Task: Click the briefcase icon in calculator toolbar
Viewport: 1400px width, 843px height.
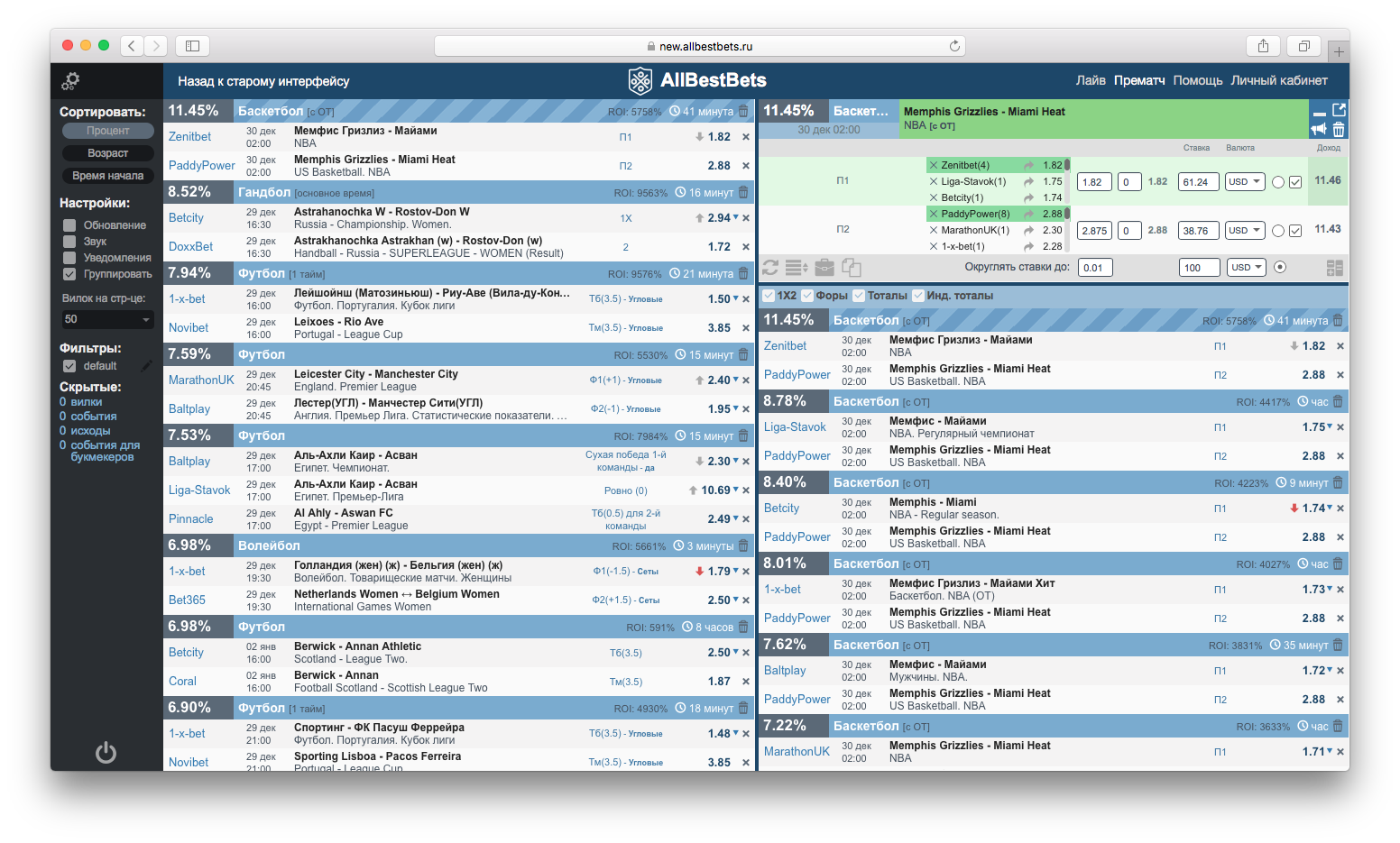Action: click(824, 267)
